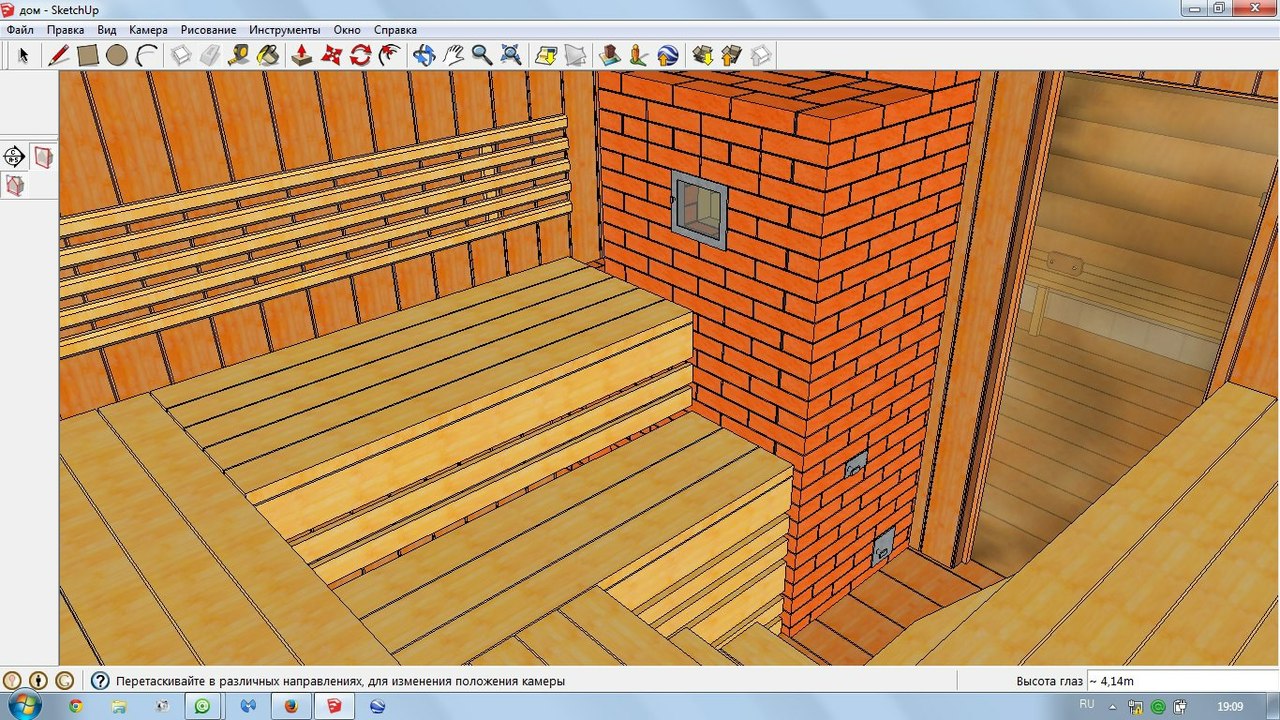Open the Инструменты menu
Image resolution: width=1280 pixels, height=720 pixels.
(285, 30)
